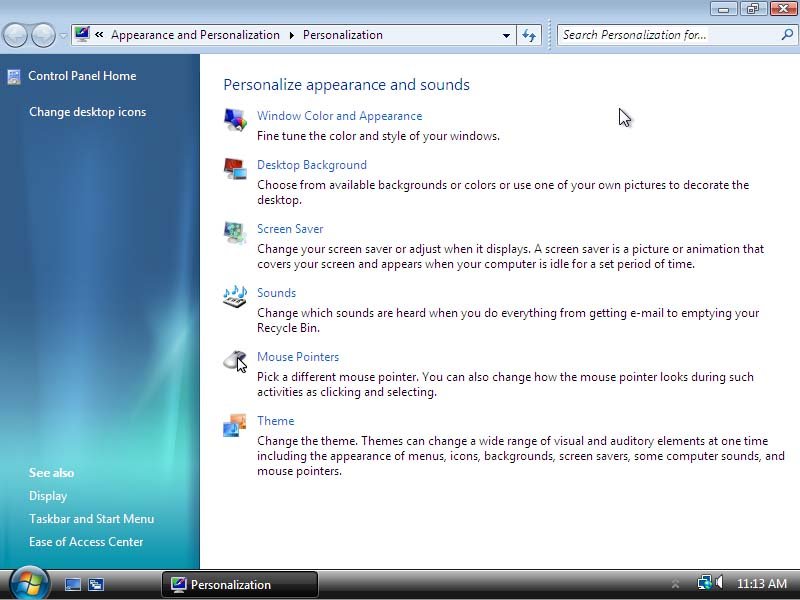Click the Theme icon
This screenshot has height=600, width=800.
[x=235, y=425]
